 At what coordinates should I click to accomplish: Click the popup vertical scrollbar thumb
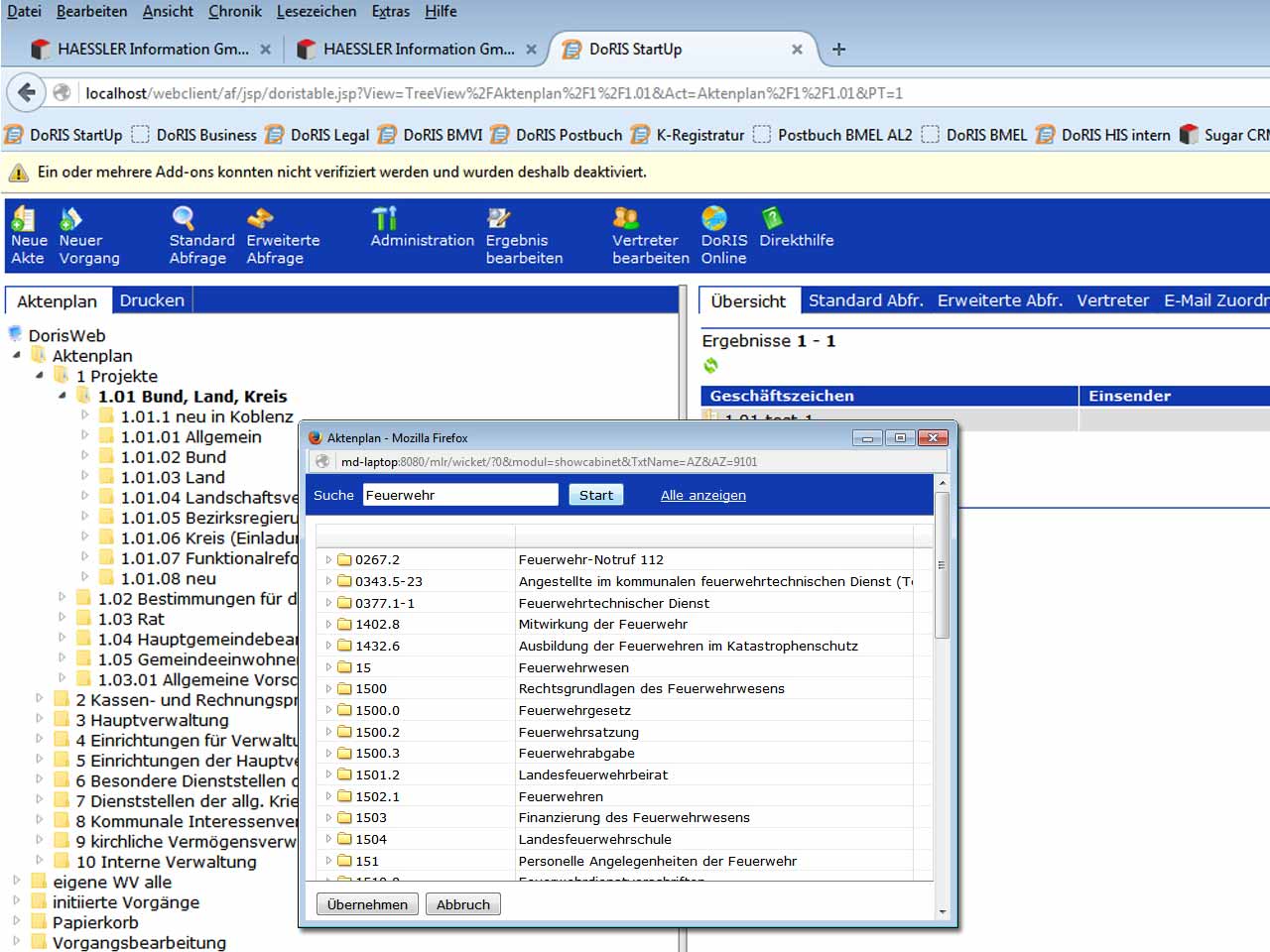pos(942,565)
